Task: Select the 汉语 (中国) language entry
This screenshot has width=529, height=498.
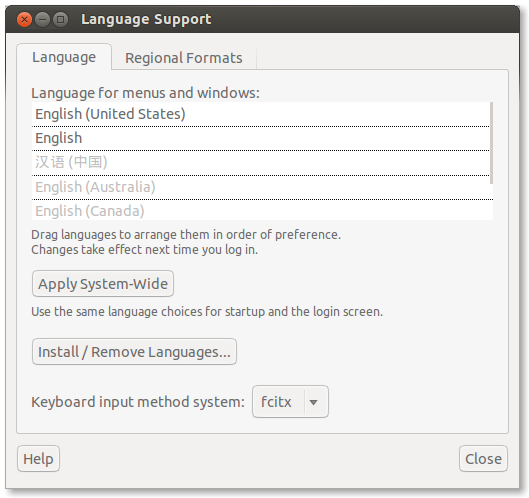Action: (x=260, y=163)
